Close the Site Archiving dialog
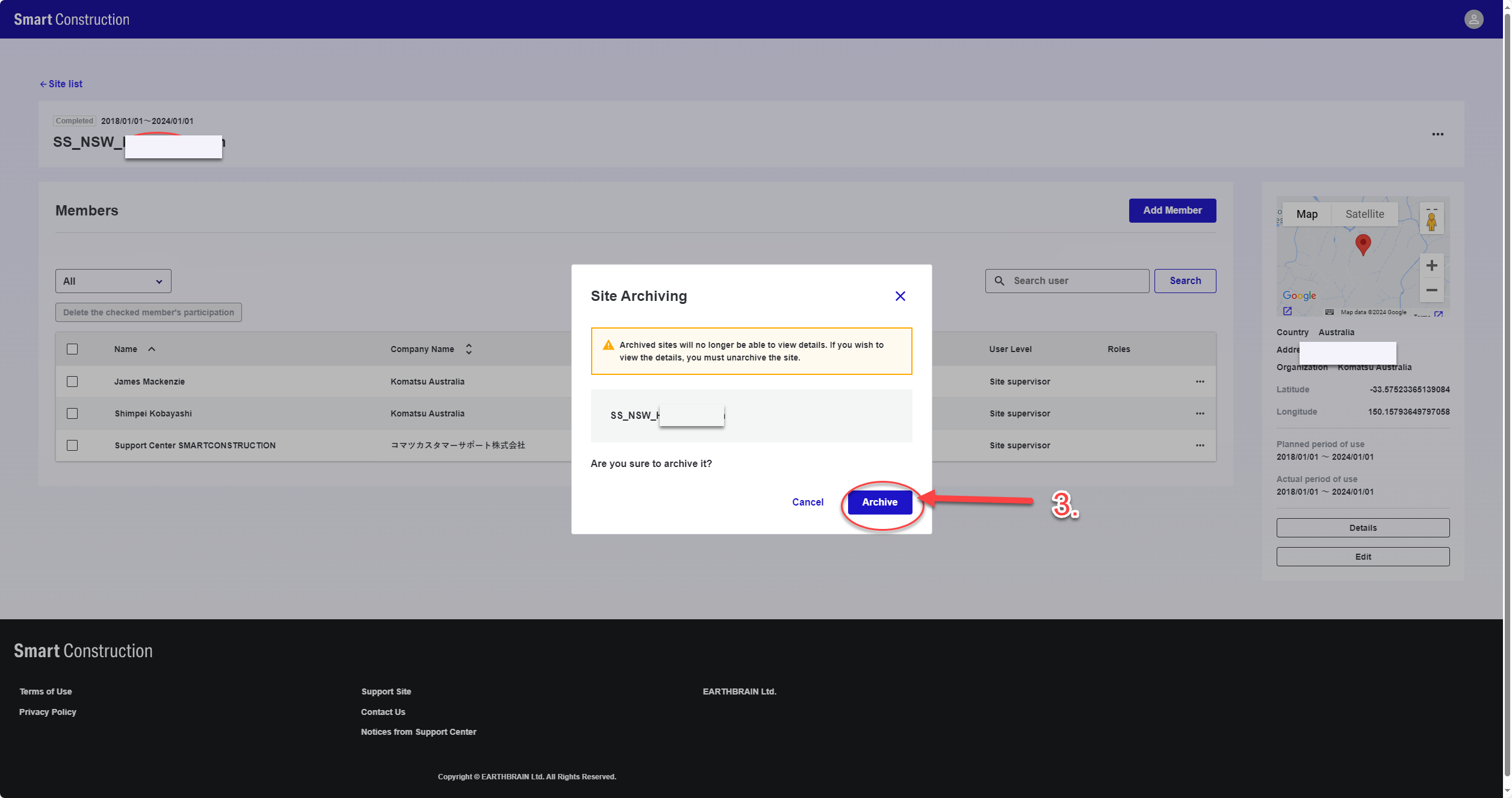 click(x=900, y=296)
